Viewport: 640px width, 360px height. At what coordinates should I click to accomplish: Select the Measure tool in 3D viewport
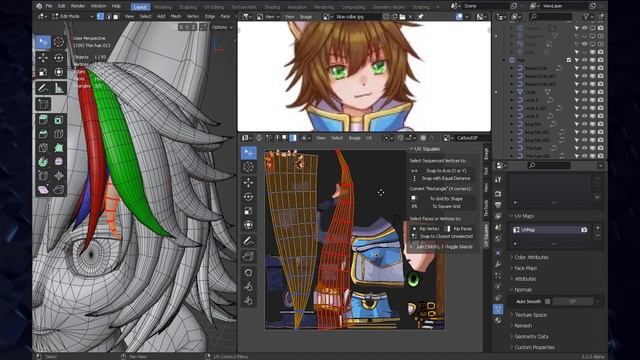(59, 88)
